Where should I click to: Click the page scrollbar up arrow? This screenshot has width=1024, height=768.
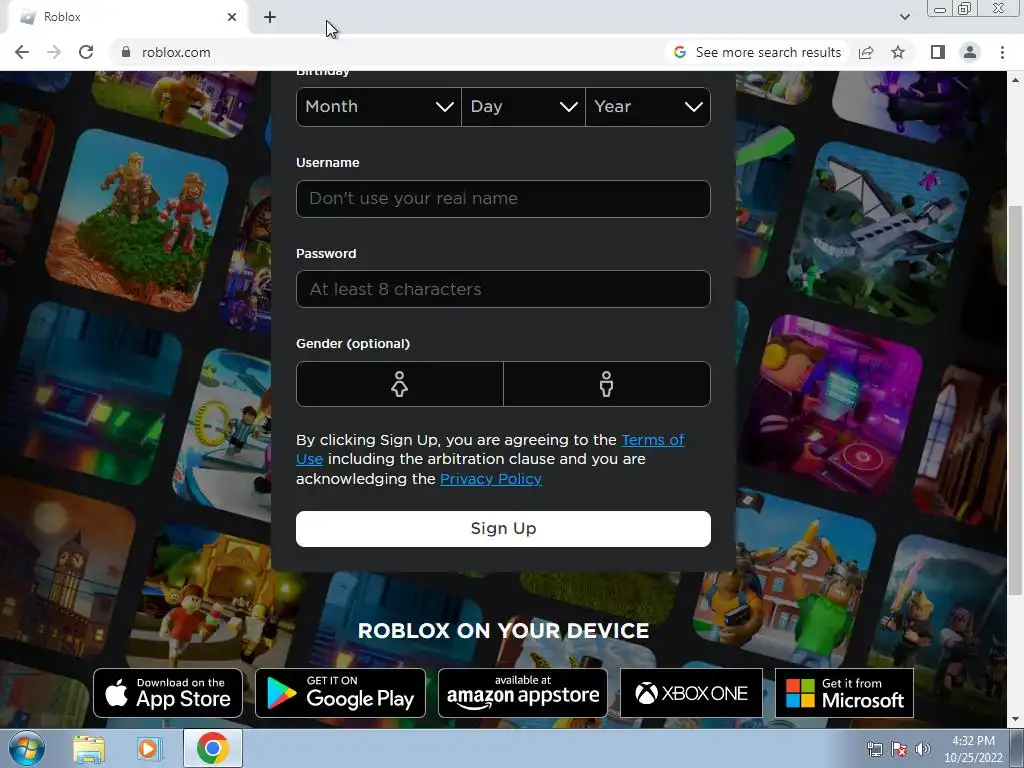pyautogui.click(x=1015, y=80)
